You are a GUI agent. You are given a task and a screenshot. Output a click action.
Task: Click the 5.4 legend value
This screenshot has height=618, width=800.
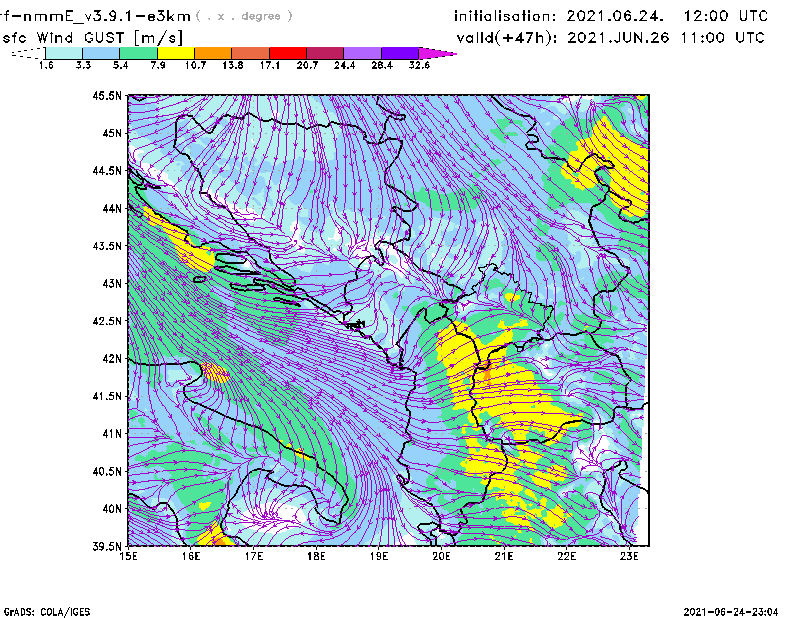coord(120,65)
